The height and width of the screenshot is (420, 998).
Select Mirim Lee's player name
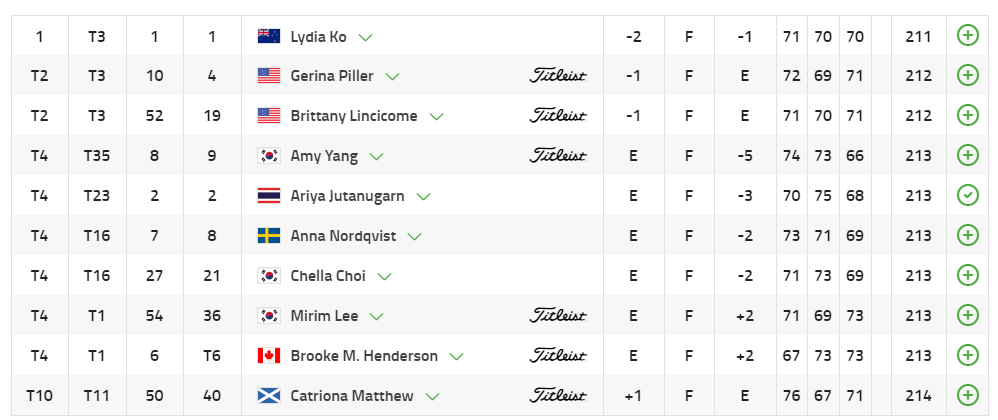325,316
